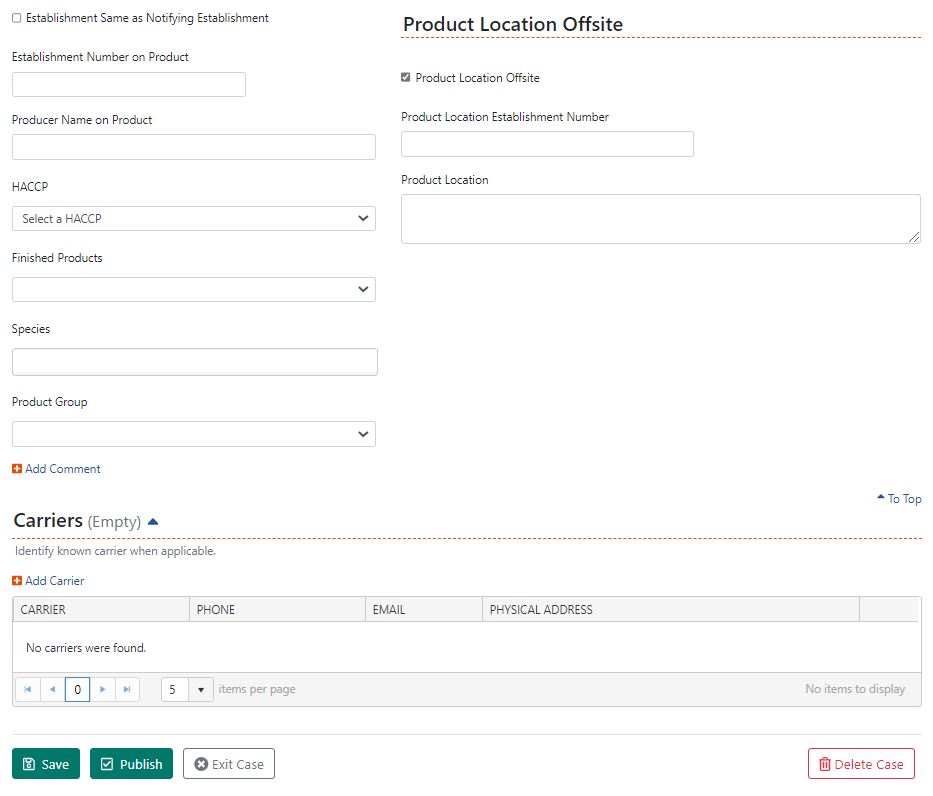This screenshot has width=933, height=796.
Task: Open the Select a HACCP dropdown
Action: point(194,219)
